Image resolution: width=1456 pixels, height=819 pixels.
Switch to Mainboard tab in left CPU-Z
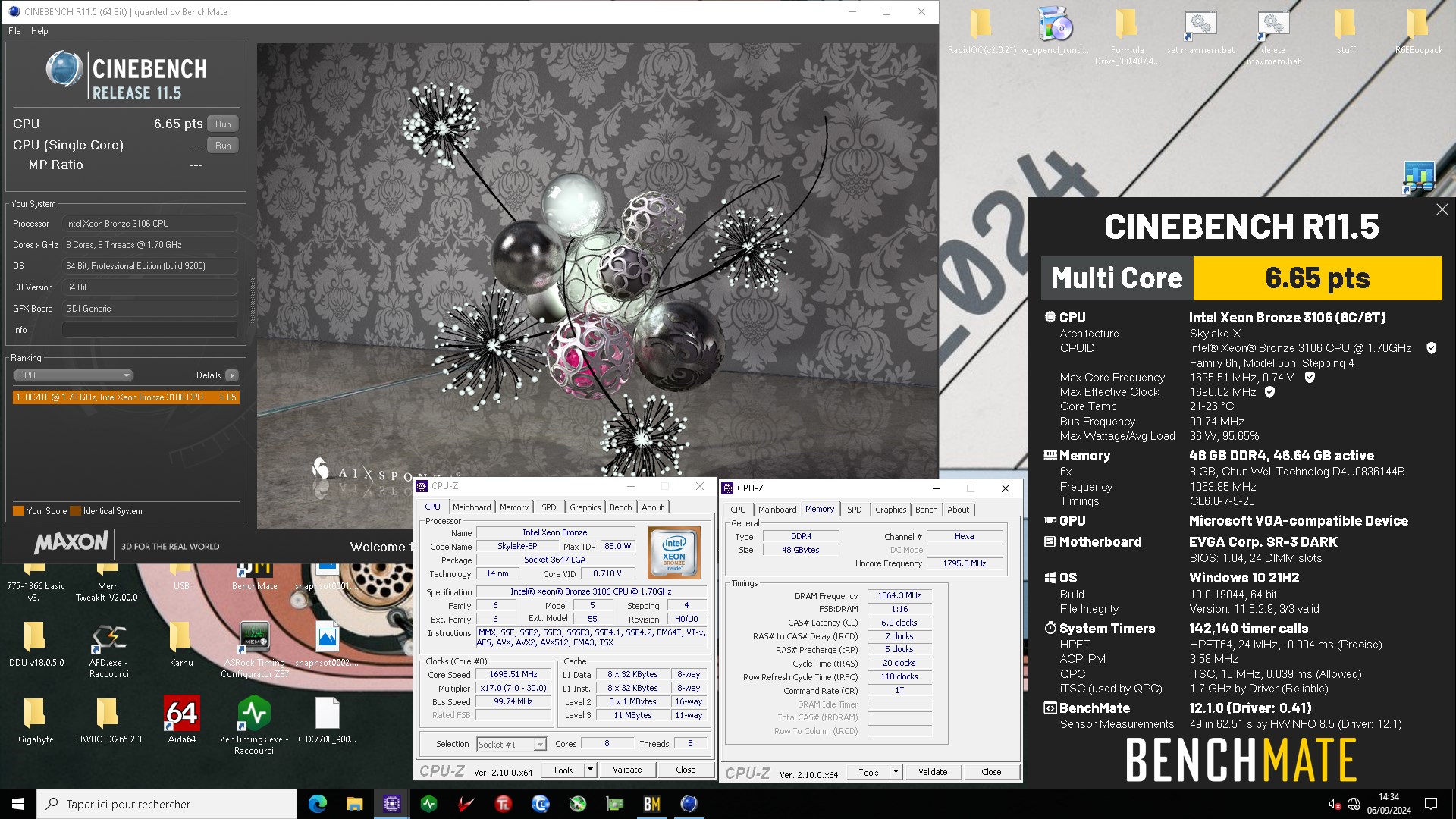pos(472,507)
